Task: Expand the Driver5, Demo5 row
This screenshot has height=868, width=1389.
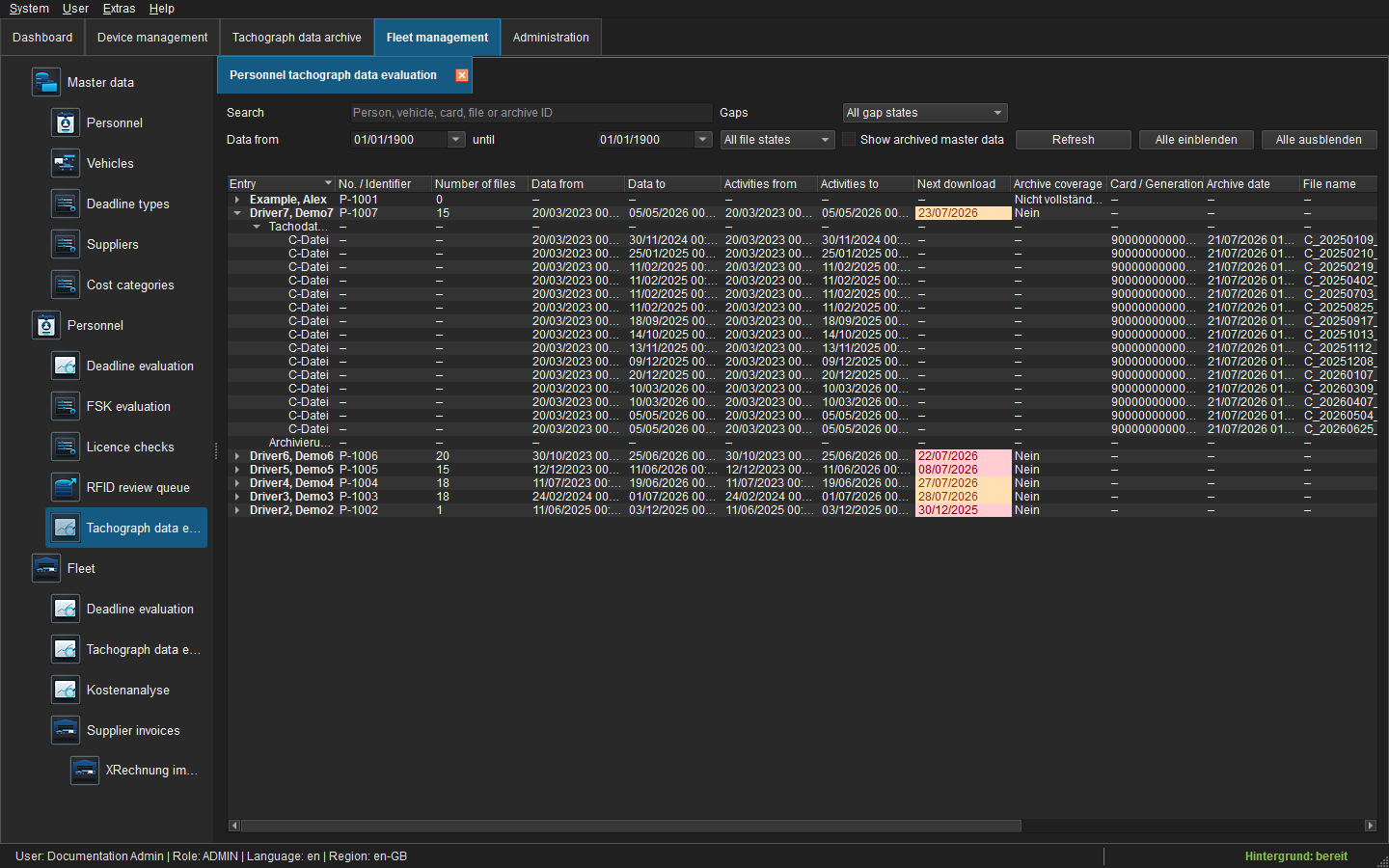Action: coord(237,470)
